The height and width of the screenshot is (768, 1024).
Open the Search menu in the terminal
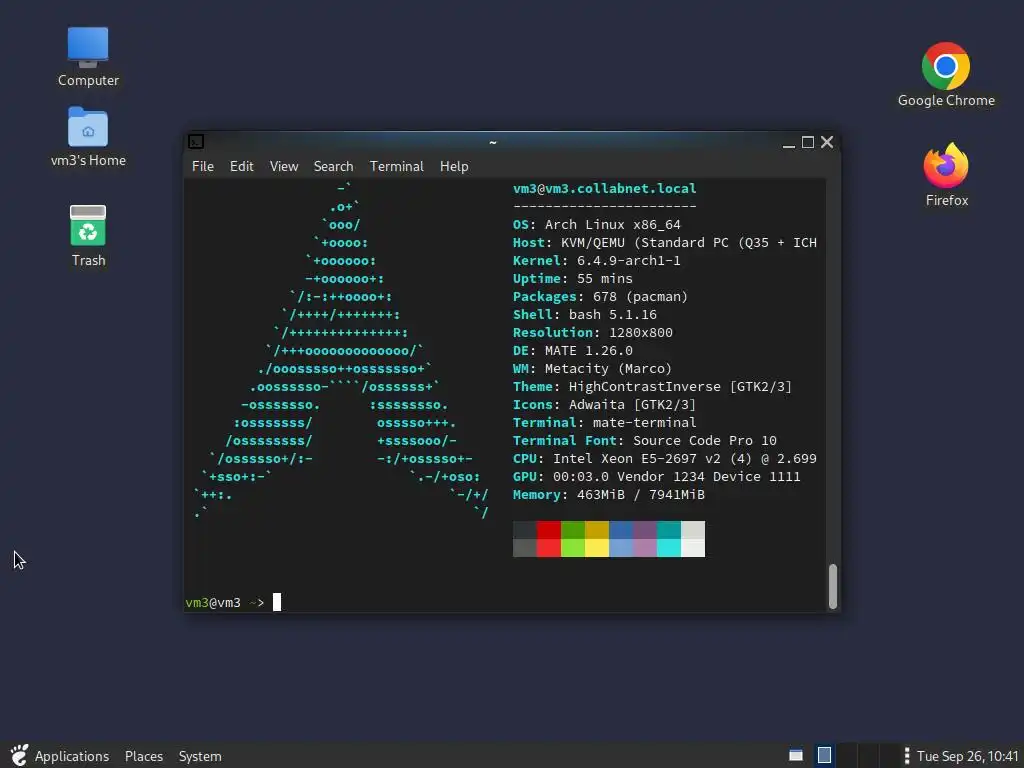pyautogui.click(x=333, y=167)
